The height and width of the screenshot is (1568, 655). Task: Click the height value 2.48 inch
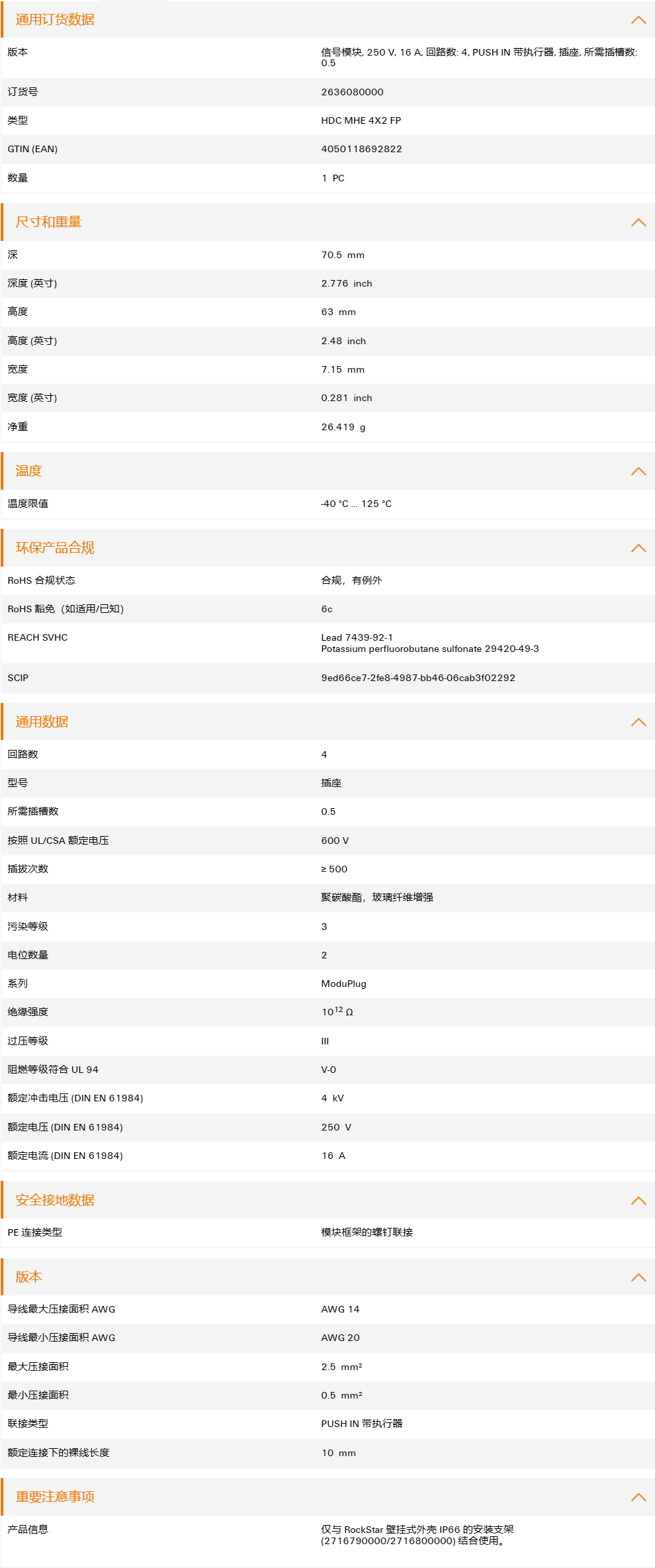pyautogui.click(x=343, y=341)
